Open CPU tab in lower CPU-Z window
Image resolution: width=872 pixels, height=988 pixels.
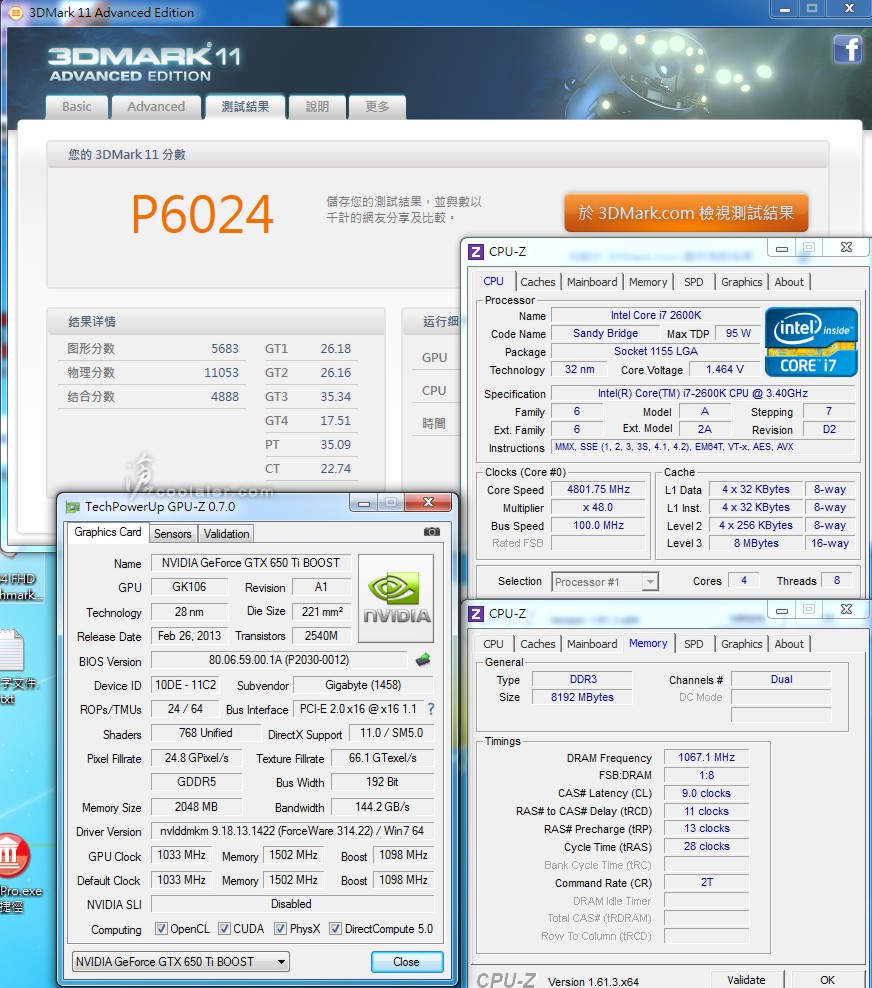click(x=493, y=644)
